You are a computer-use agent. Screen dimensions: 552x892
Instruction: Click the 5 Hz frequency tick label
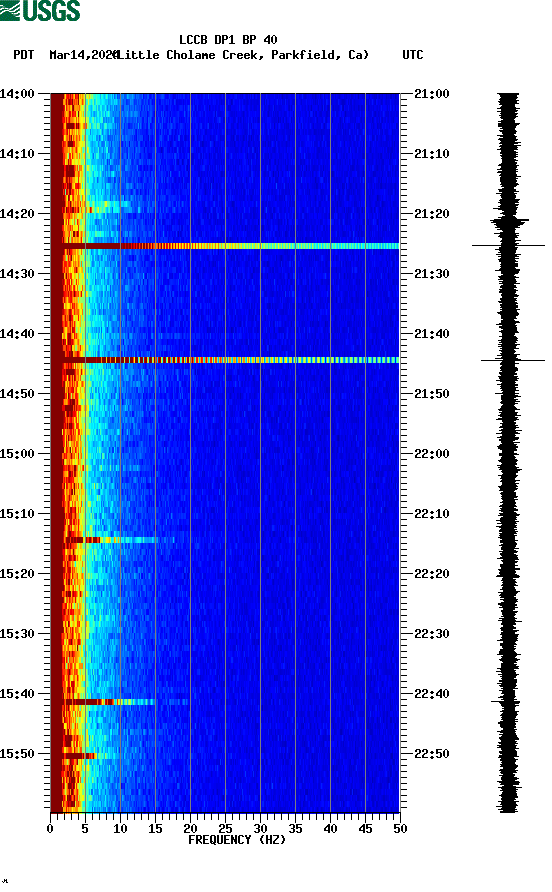(85, 829)
